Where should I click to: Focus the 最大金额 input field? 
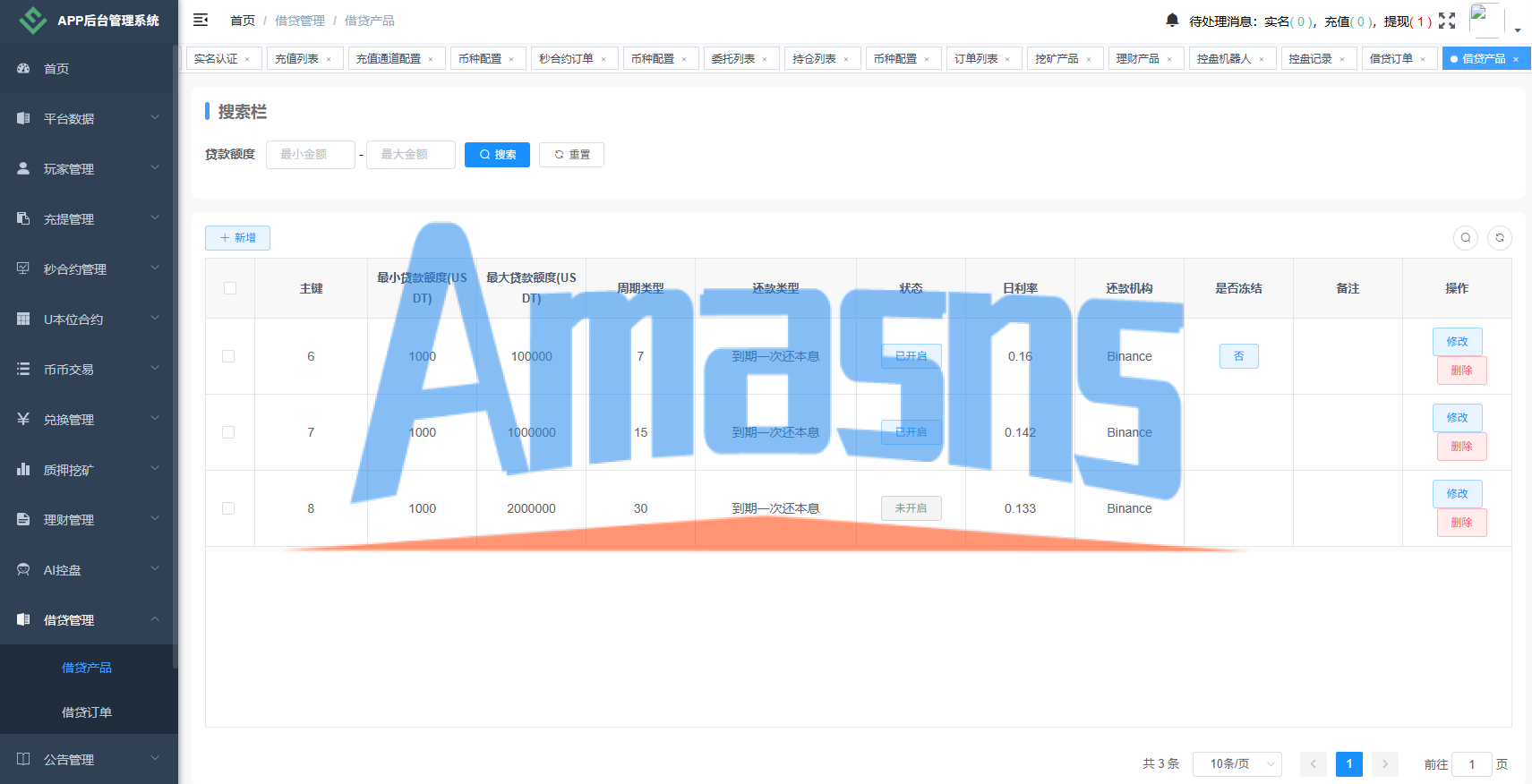point(411,155)
